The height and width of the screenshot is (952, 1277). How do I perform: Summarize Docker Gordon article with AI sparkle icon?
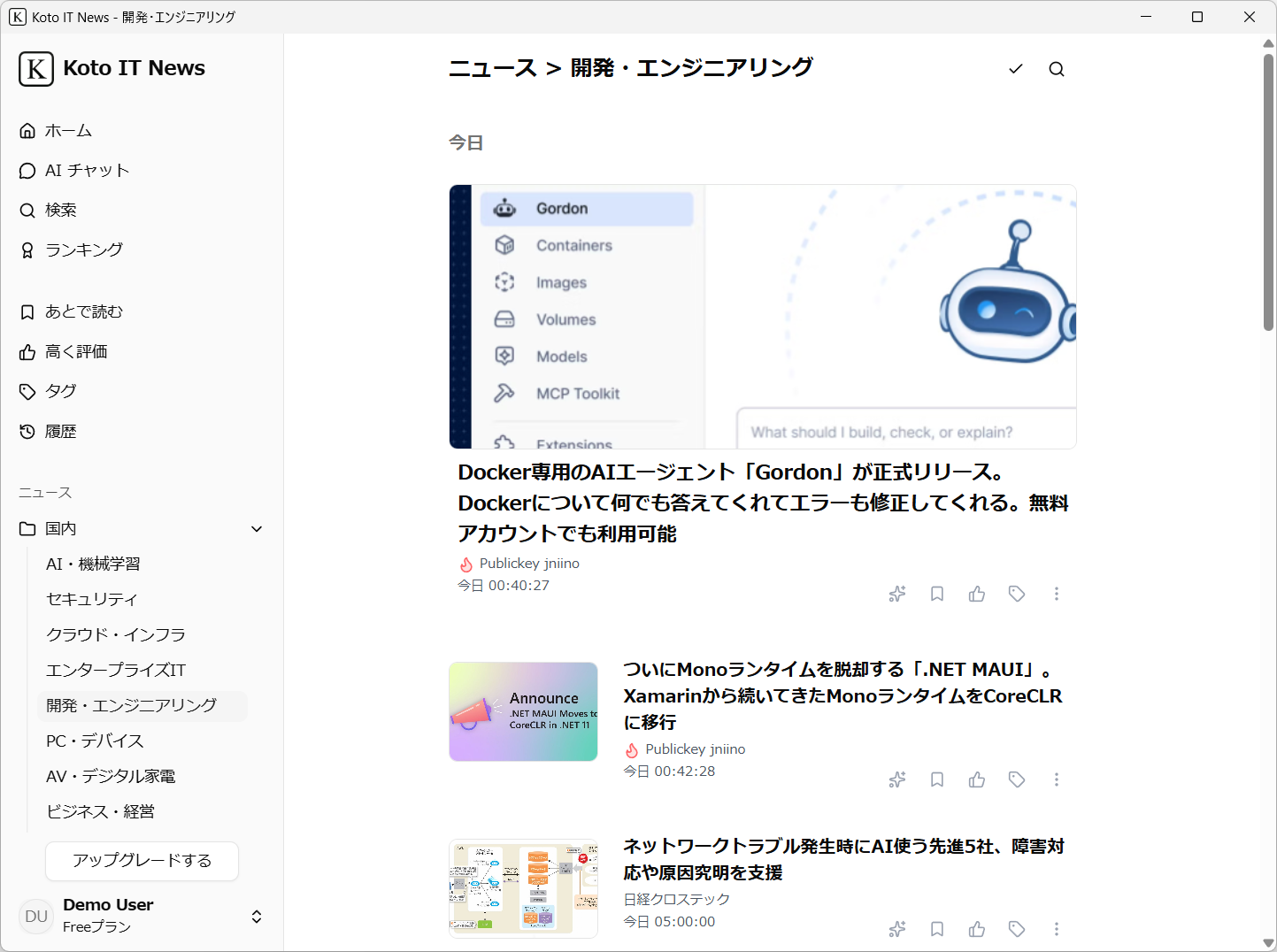coord(897,594)
